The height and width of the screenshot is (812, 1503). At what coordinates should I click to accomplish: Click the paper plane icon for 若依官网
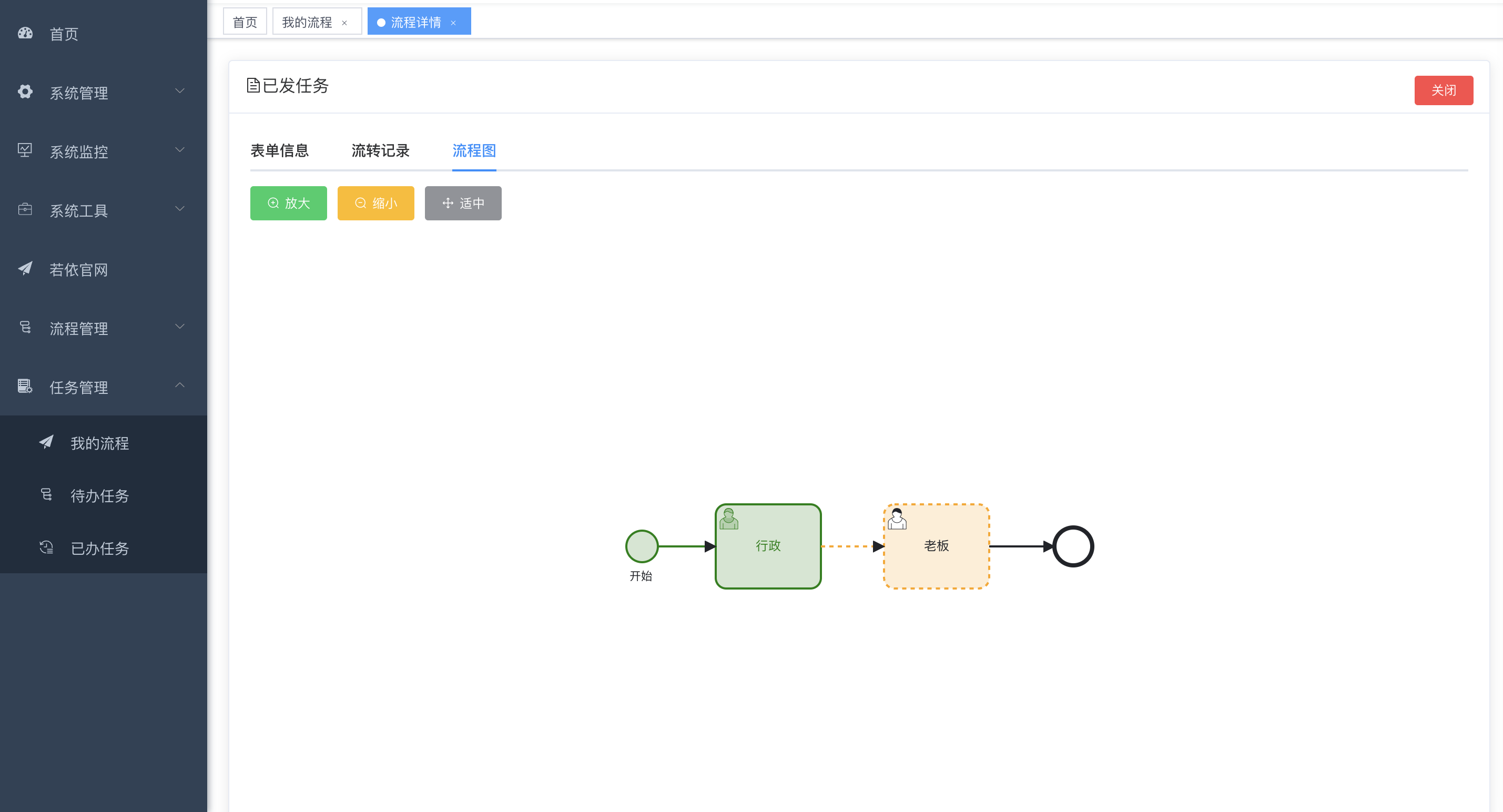pyautogui.click(x=25, y=268)
